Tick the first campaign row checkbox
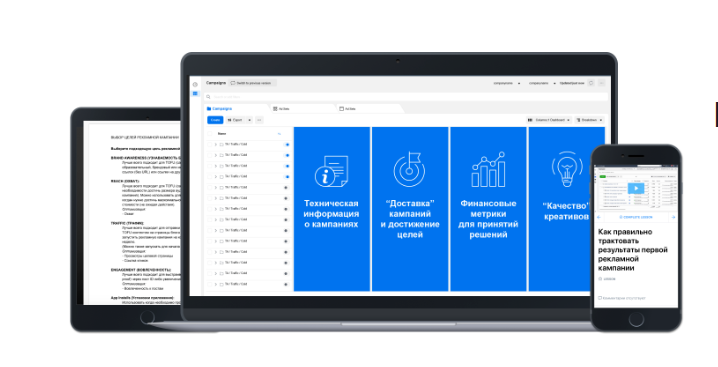This screenshot has height=367, width=718. 210,144
